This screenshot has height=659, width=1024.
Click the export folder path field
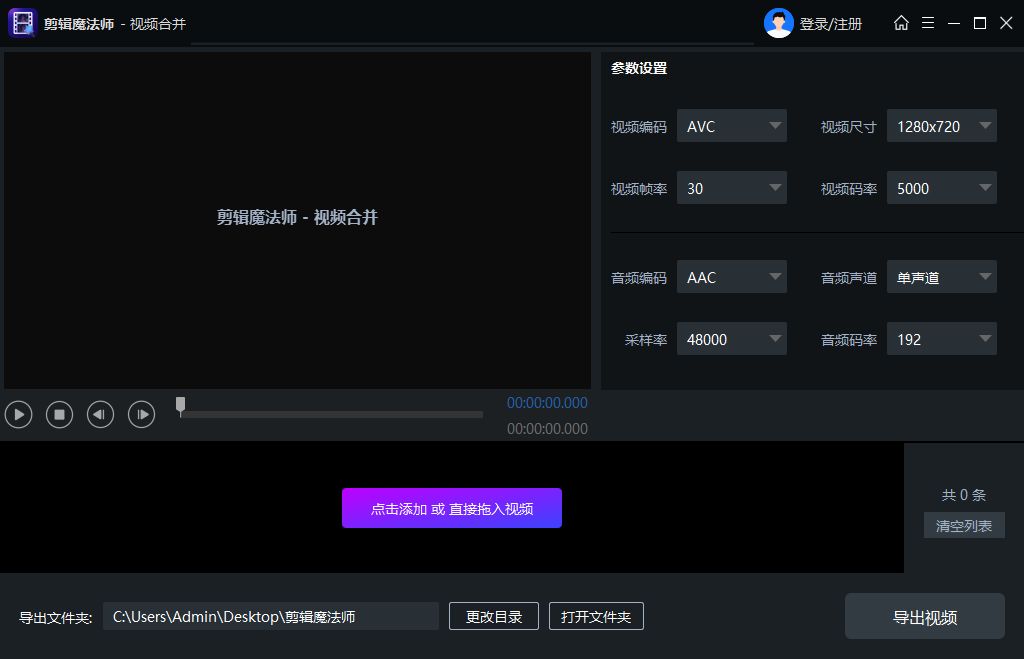tap(271, 617)
